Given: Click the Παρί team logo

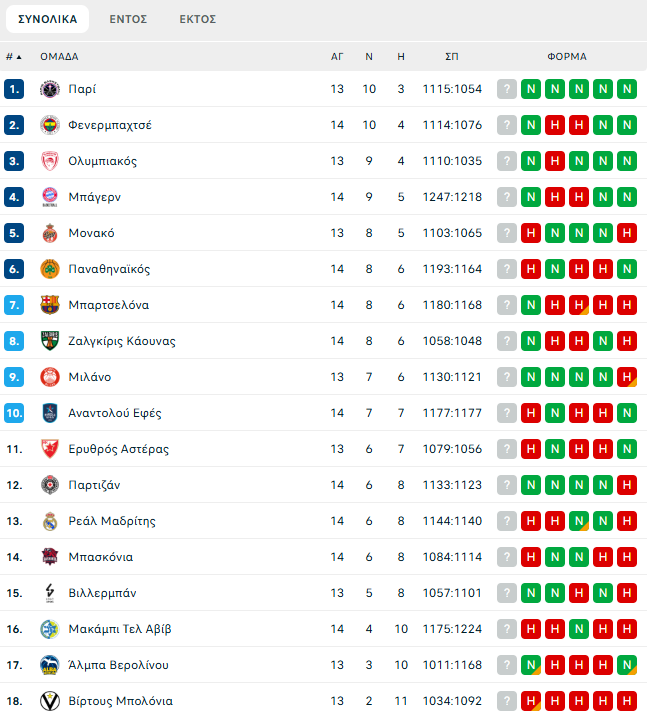Looking at the screenshot, I should 50,89.
